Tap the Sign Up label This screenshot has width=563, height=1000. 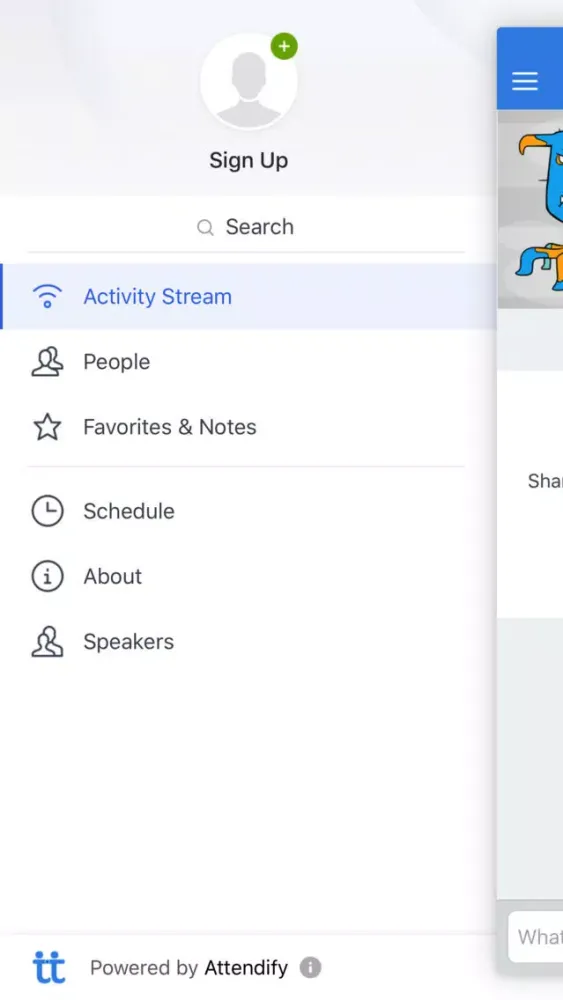click(x=249, y=160)
